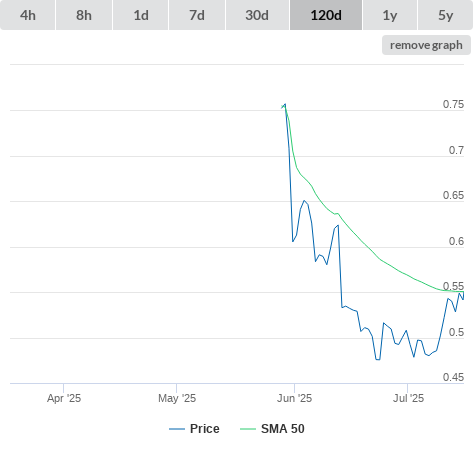Viewport: 474px width, 455px height.
Task: Click the Jul '25 axis tick label
Action: point(408,398)
